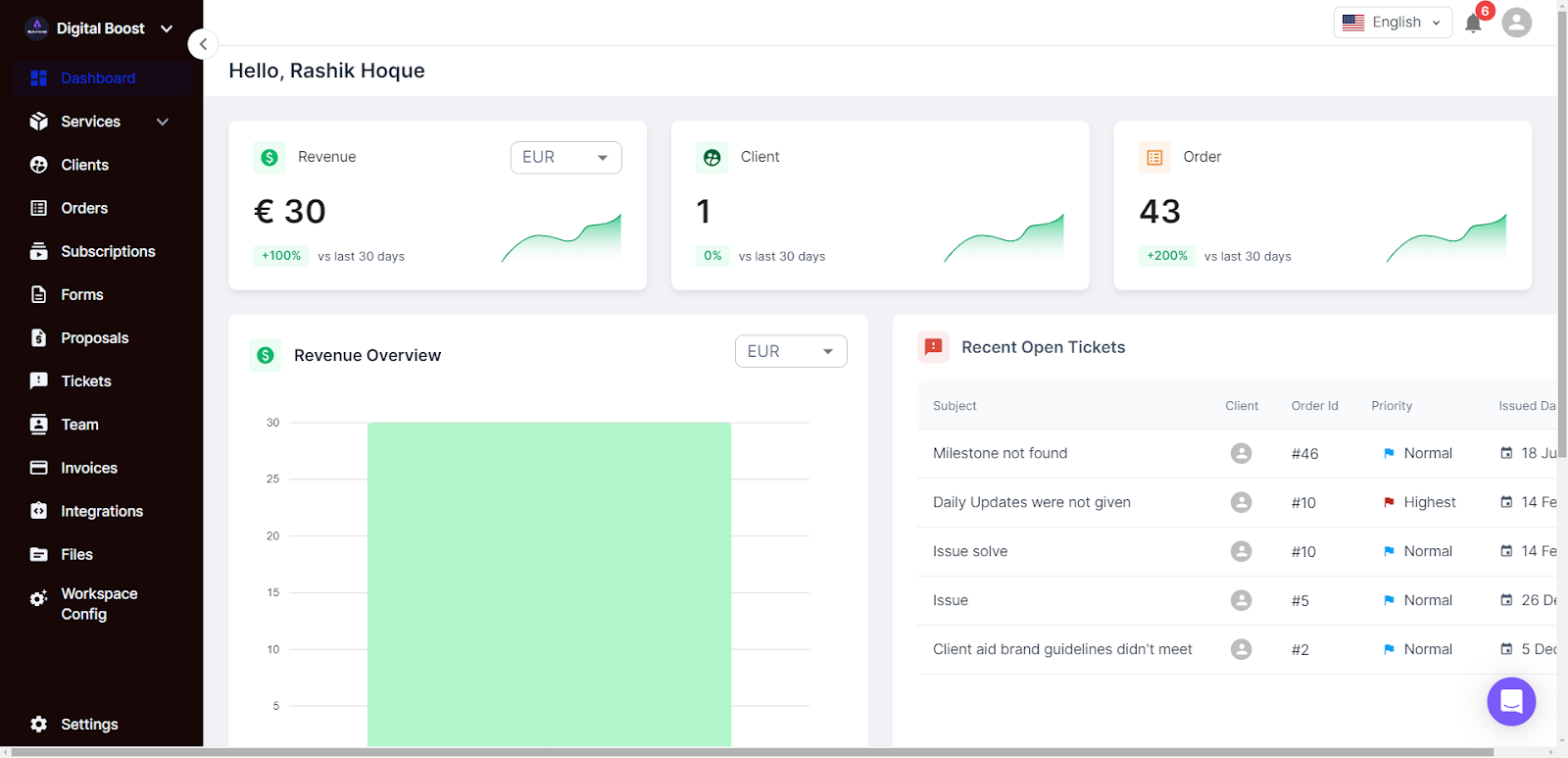The width and height of the screenshot is (1568, 758).
Task: Open the Revenue card EUR currency dropdown
Action: (x=566, y=157)
